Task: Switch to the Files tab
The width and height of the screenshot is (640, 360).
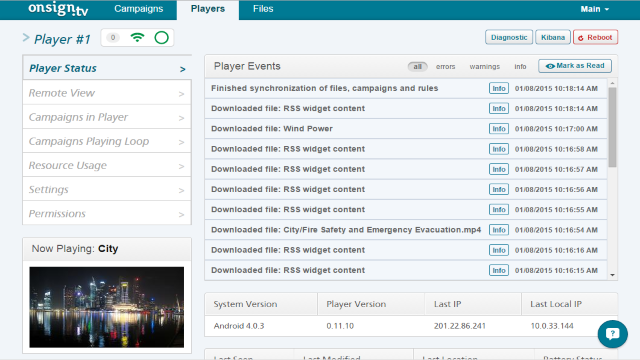Action: click(263, 9)
